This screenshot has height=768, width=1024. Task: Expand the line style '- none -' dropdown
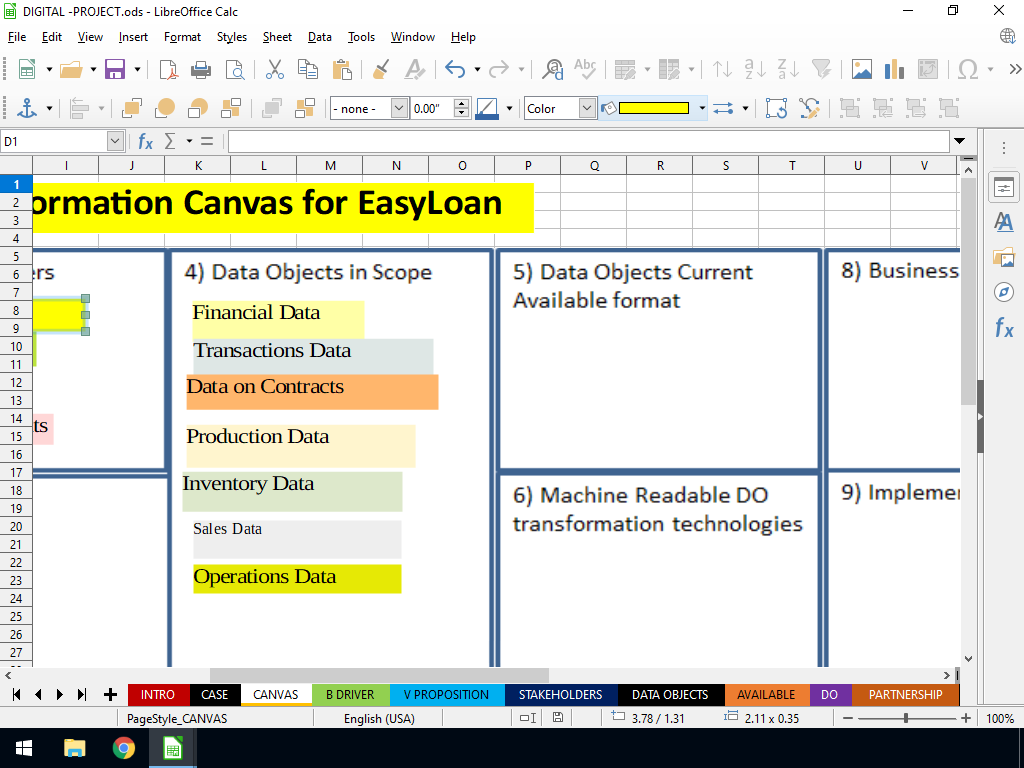pos(399,108)
